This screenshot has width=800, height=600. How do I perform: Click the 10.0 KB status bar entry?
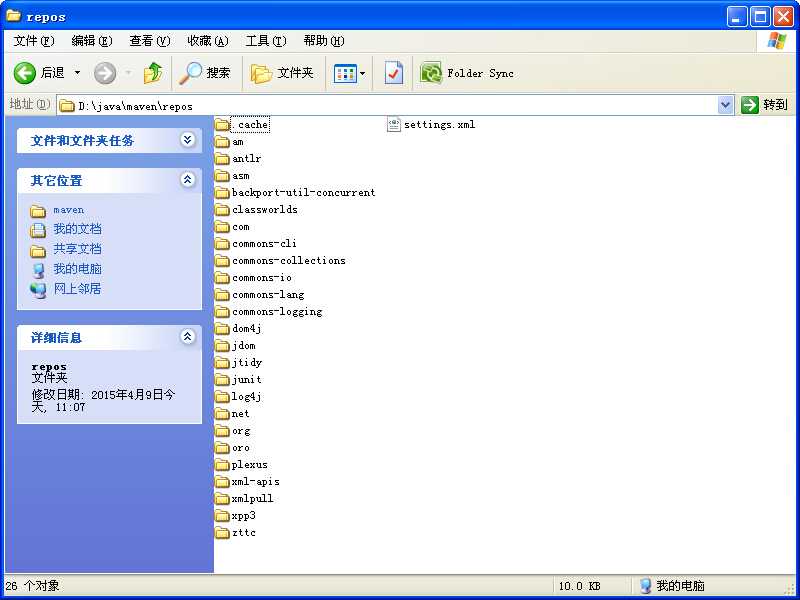click(x=580, y=586)
